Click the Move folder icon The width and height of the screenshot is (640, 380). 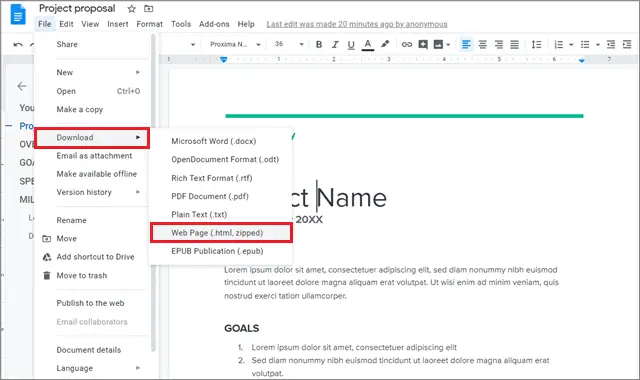pyautogui.click(x=47, y=238)
